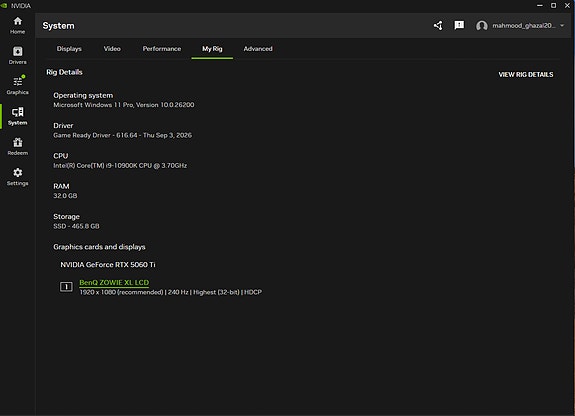The image size is (575, 416).
Task: Open the Home page in sidebar
Action: [x=17, y=25]
